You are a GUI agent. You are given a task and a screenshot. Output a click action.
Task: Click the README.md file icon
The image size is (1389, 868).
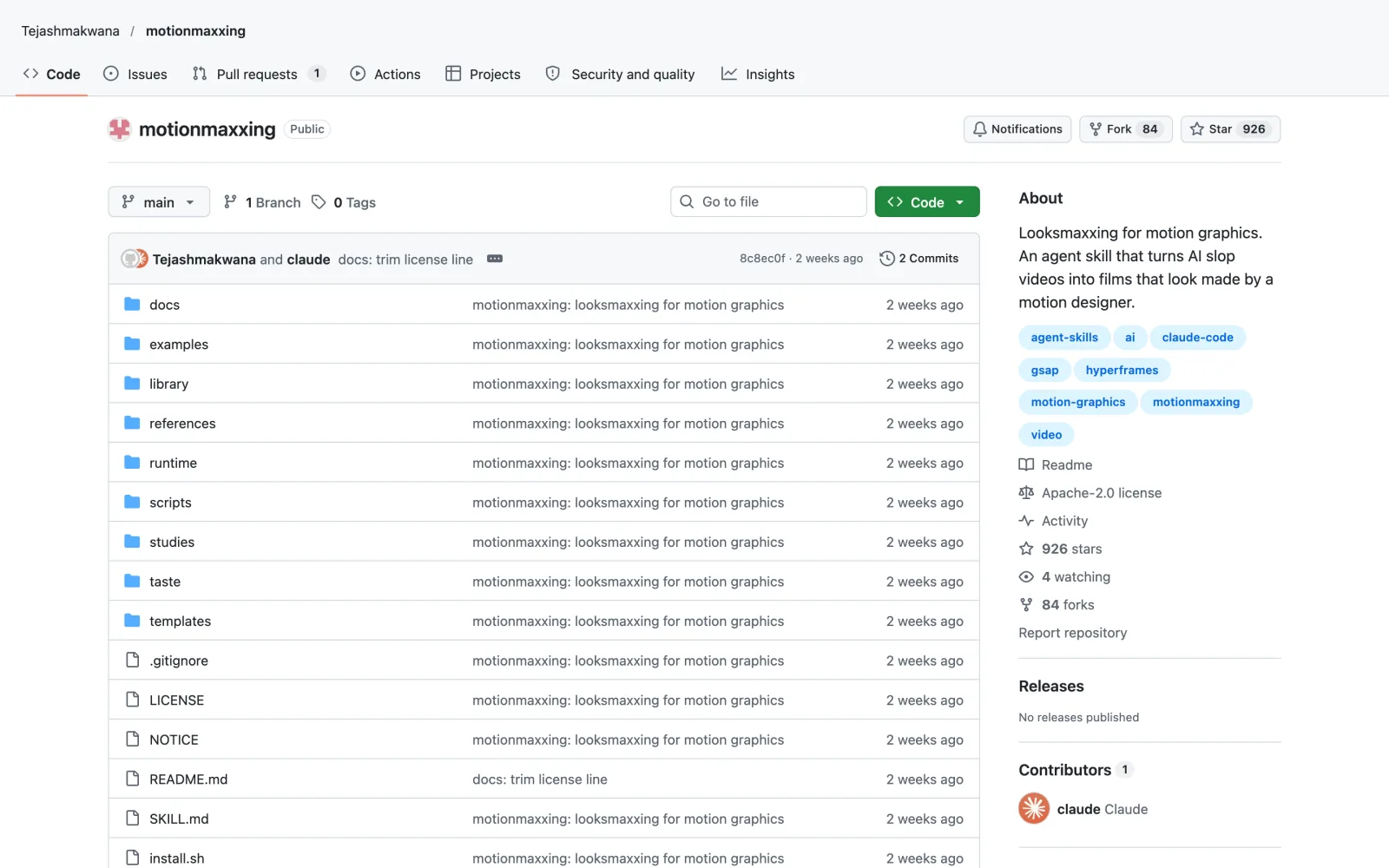132,779
